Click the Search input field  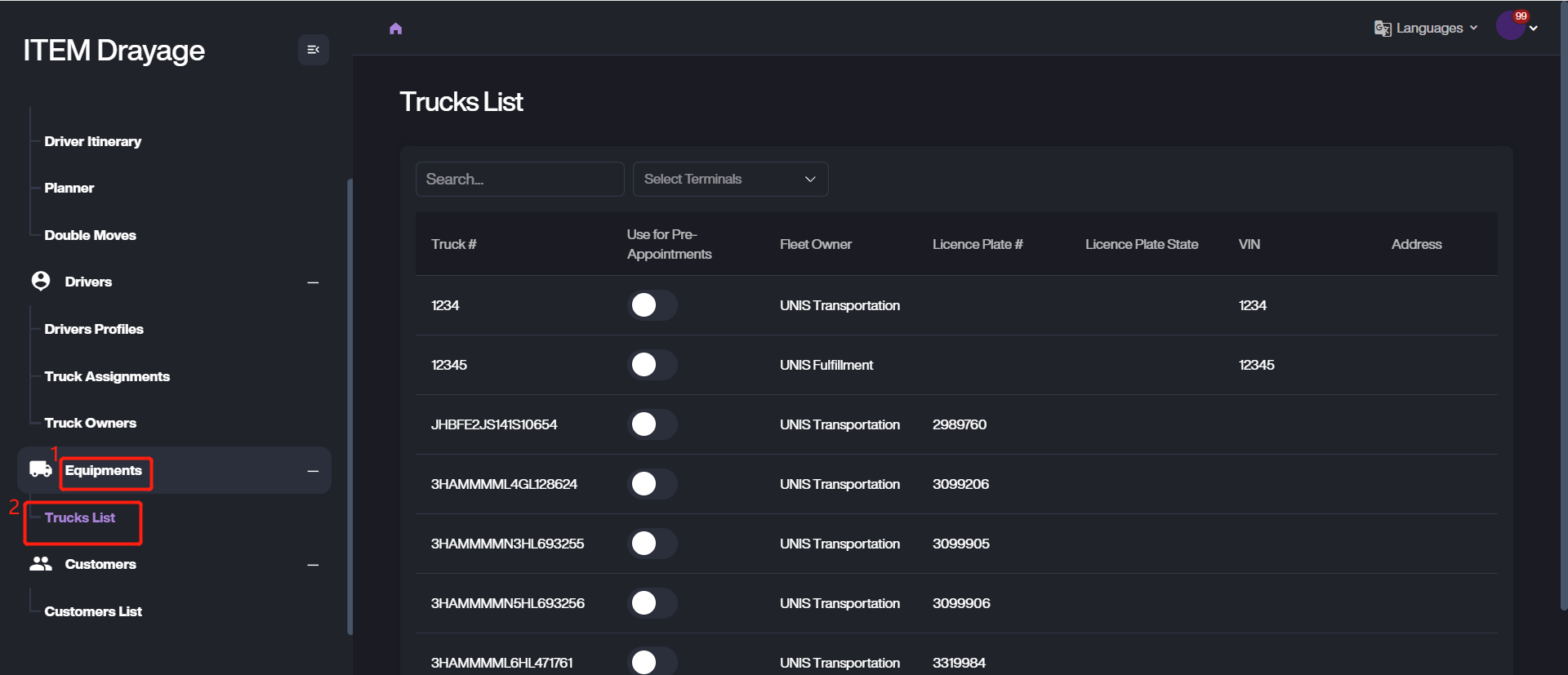(519, 179)
